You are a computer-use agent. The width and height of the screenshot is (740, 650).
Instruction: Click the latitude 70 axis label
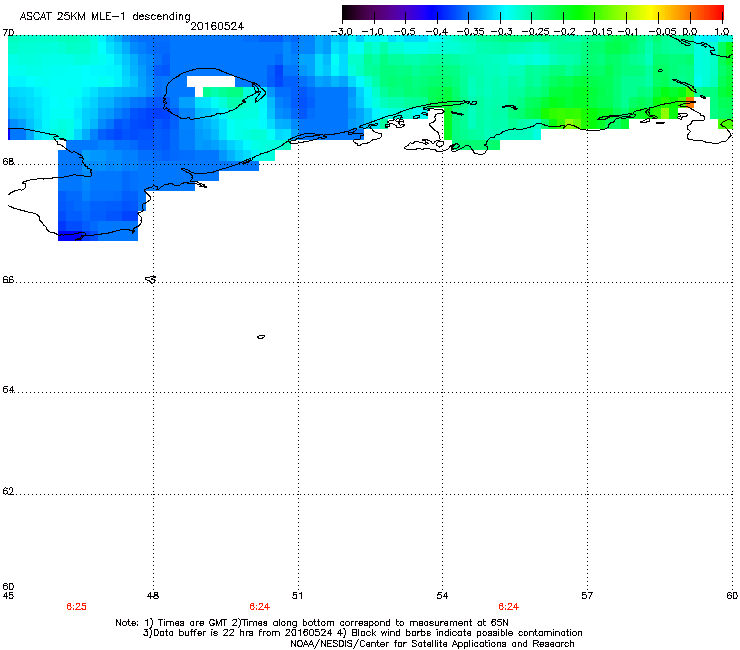(8, 33)
